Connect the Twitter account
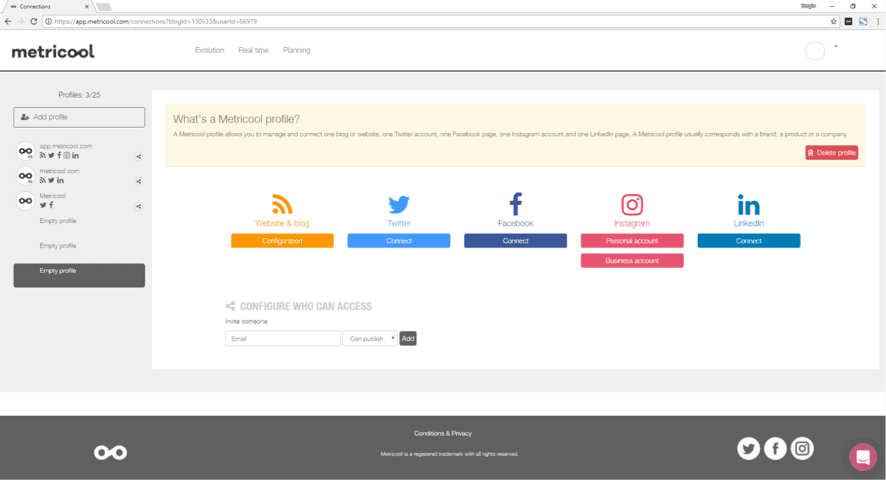 pos(399,241)
